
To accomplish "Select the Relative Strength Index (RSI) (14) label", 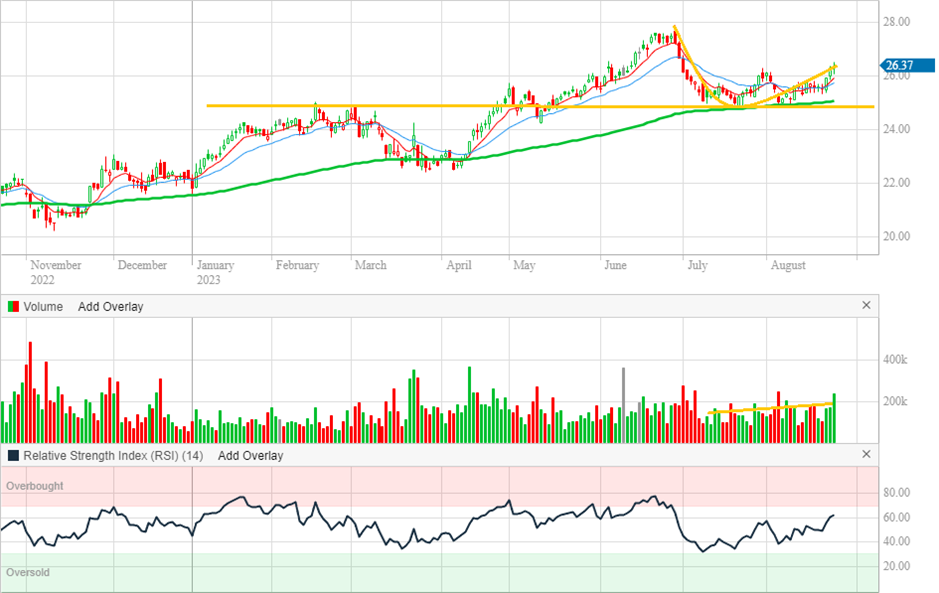I will pos(113,456).
